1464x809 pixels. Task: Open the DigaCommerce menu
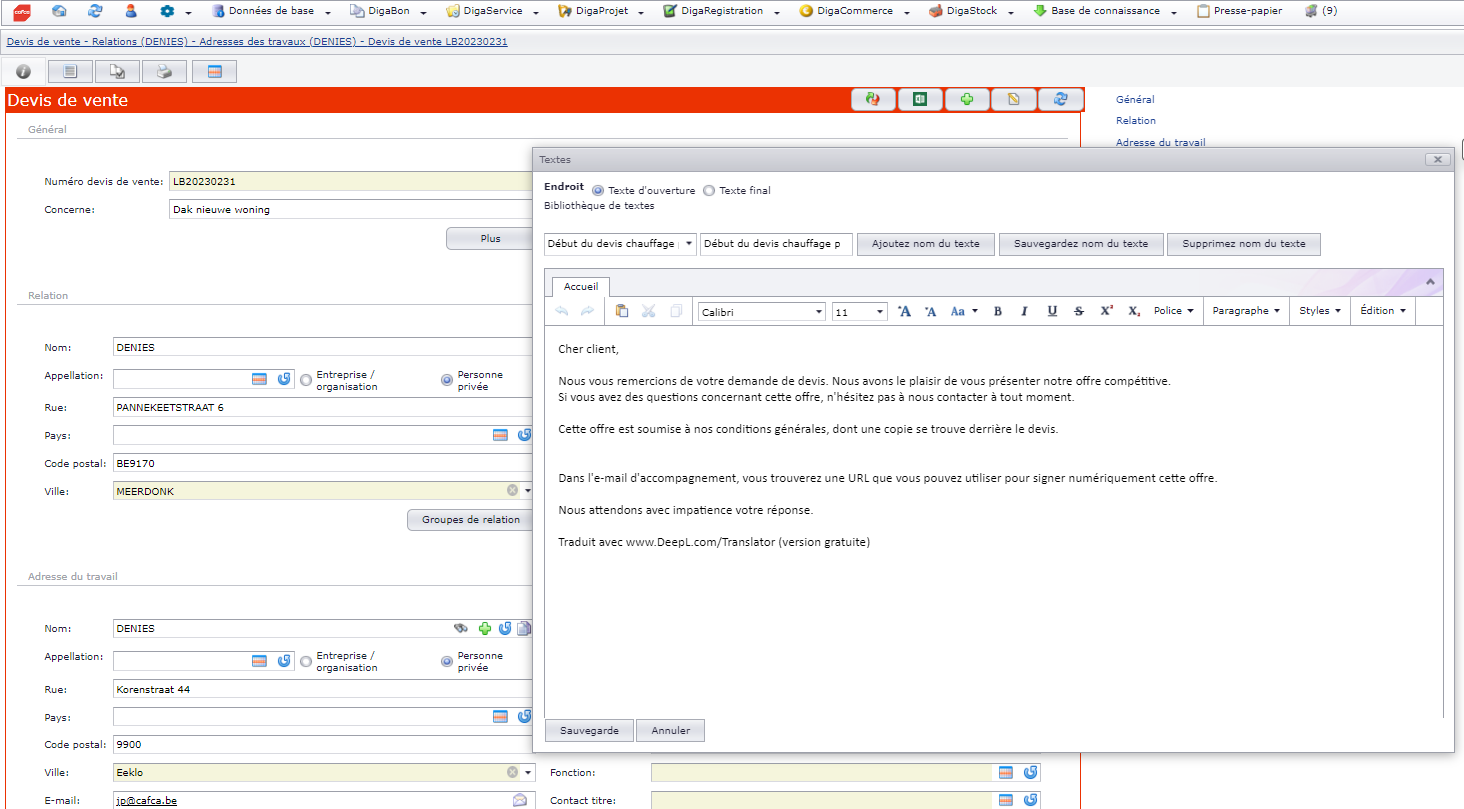click(x=854, y=11)
